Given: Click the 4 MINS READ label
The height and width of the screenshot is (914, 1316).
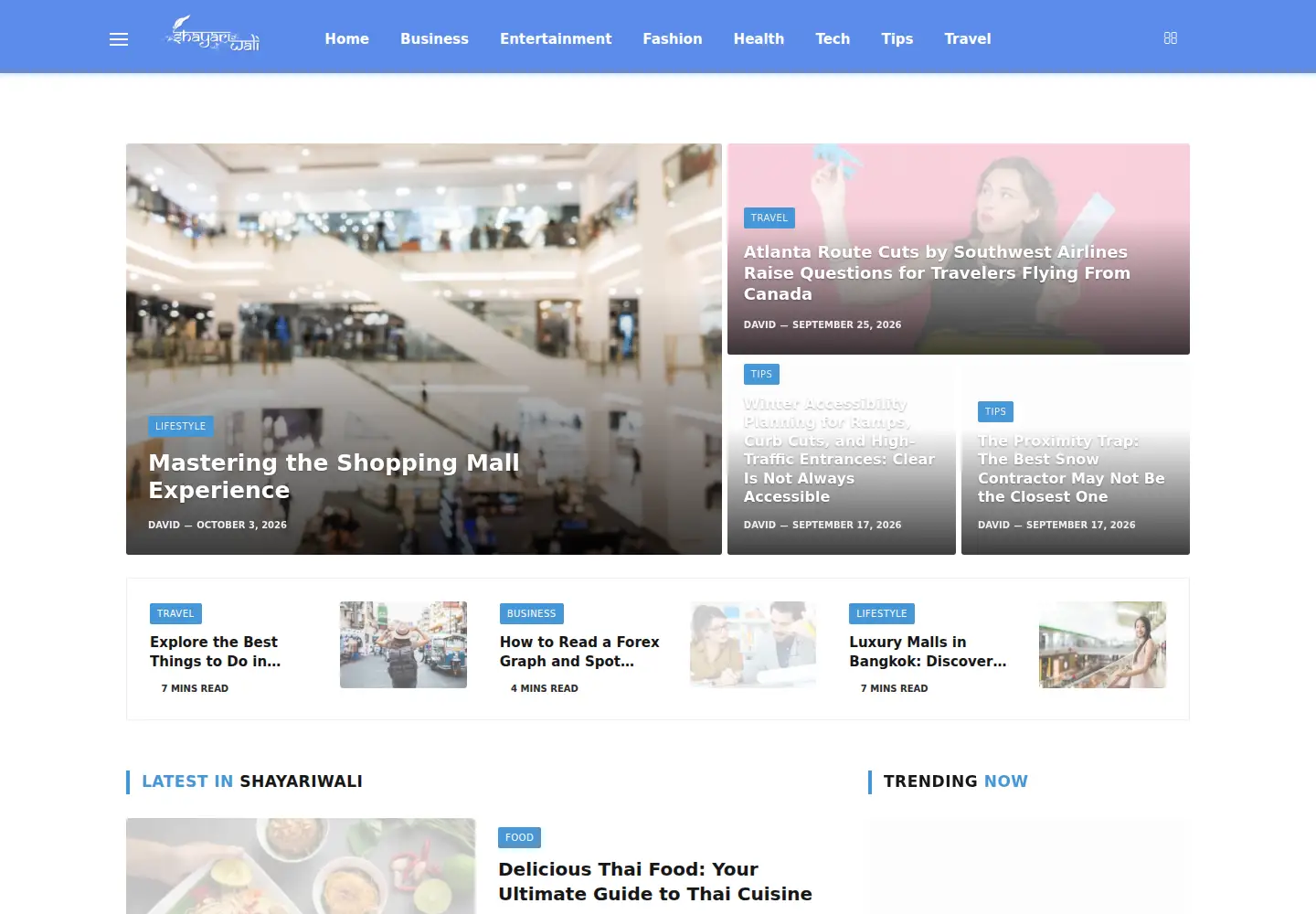Looking at the screenshot, I should click(x=545, y=688).
